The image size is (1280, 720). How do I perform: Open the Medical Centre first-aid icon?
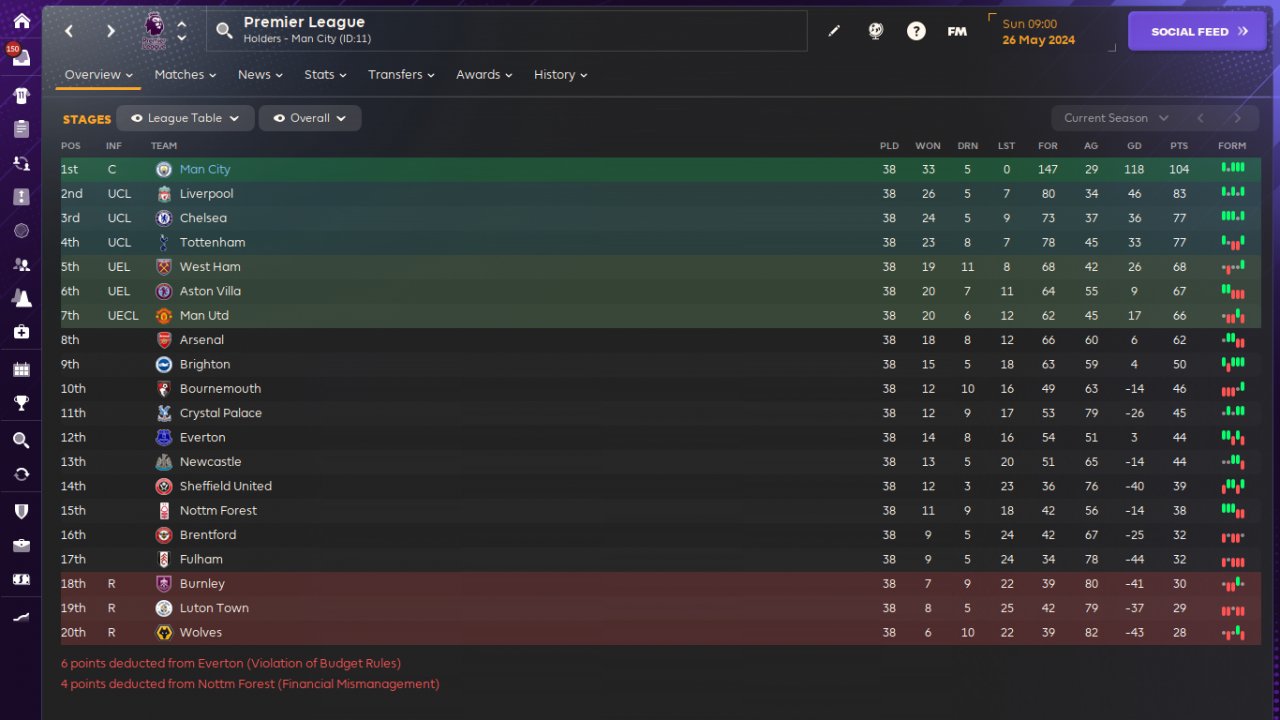[21, 332]
